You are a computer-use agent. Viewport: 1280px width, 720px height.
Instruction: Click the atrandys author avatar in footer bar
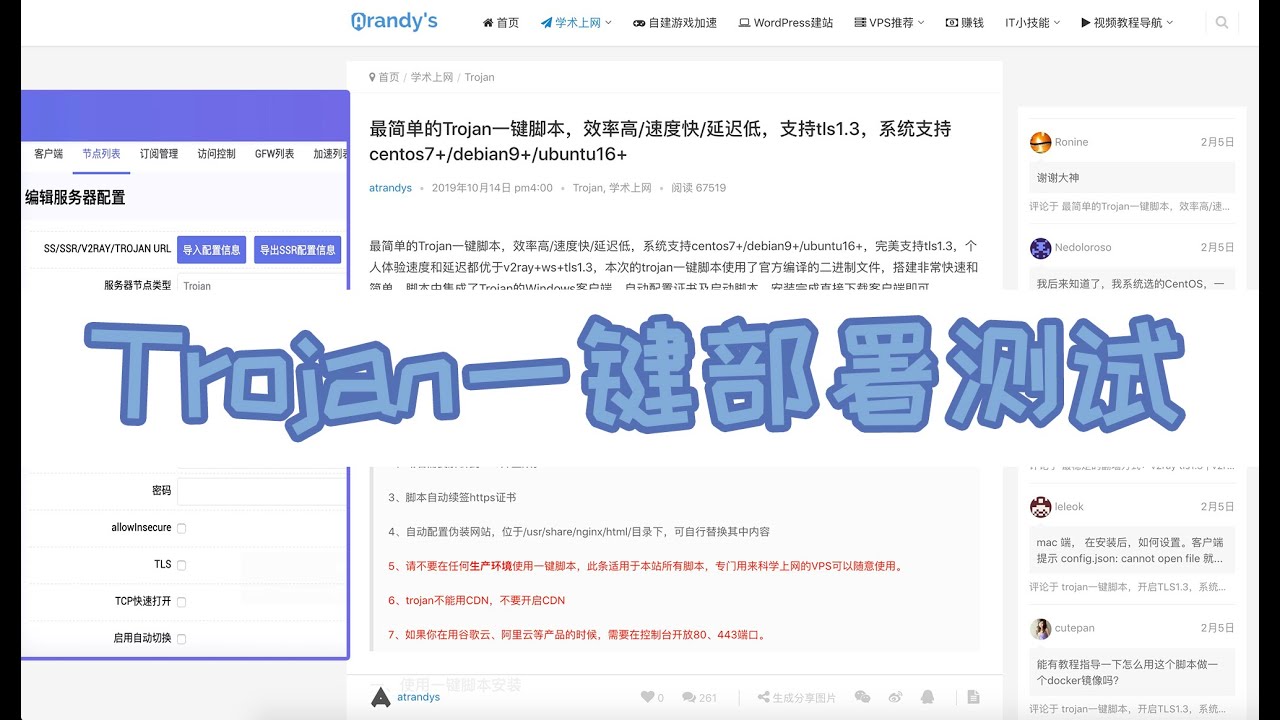click(x=380, y=697)
